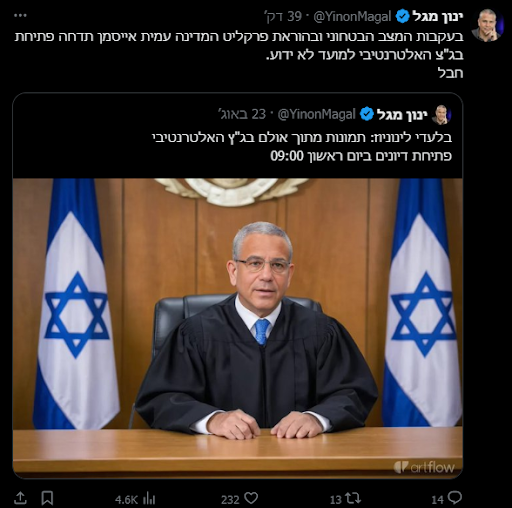Click the share upload arrow icon
Screen dimensions: 512x508
click(x=20, y=498)
